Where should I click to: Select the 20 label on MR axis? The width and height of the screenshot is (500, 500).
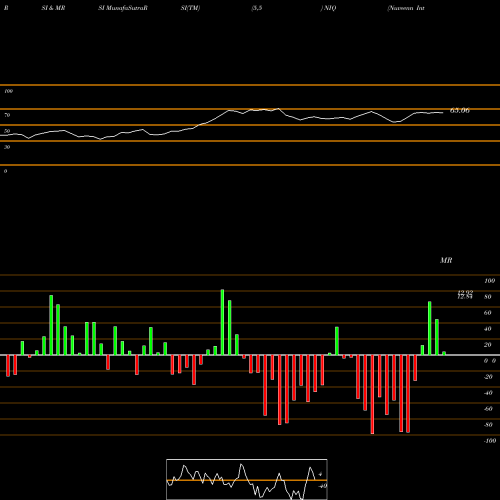[488, 345]
